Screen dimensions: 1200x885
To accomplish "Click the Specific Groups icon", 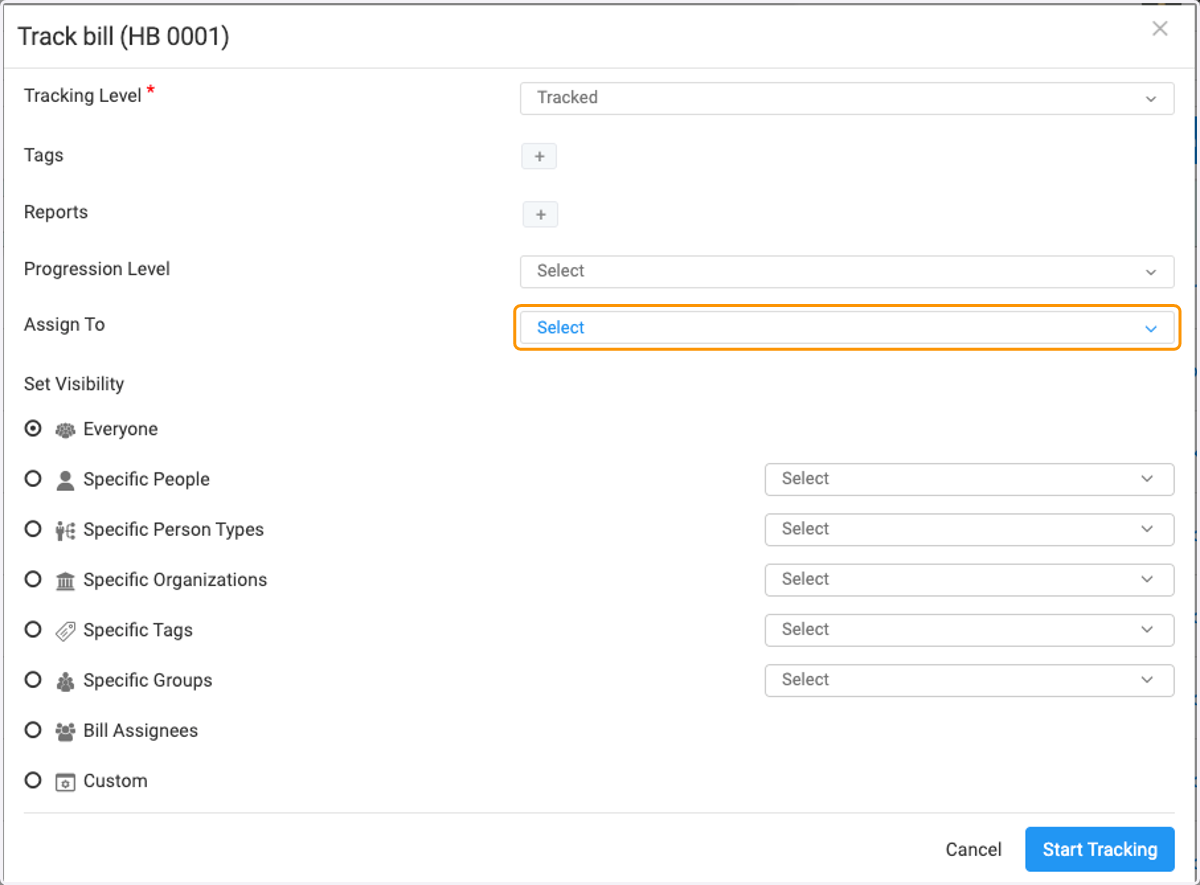I will tap(65, 681).
